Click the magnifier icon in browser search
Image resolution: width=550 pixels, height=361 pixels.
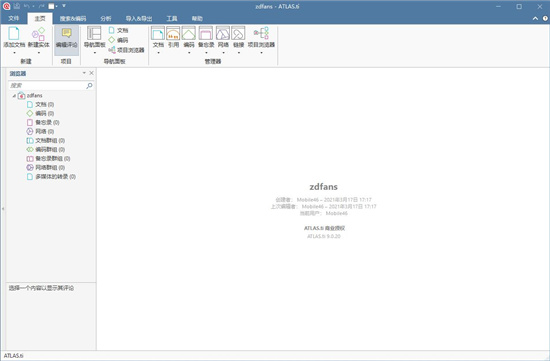[89, 85]
